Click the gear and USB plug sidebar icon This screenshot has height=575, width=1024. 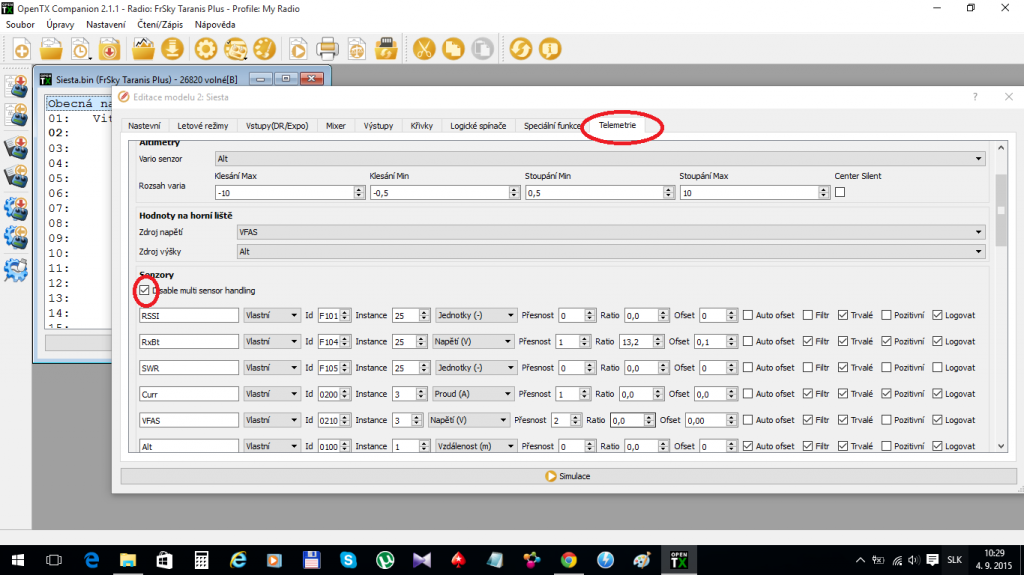pos(16,270)
